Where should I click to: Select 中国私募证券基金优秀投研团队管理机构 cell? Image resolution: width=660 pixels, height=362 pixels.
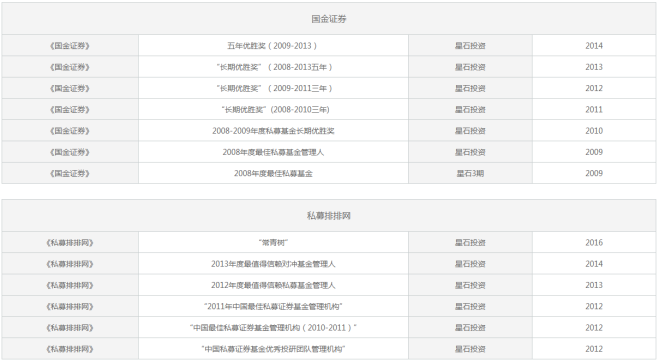pos(273,349)
